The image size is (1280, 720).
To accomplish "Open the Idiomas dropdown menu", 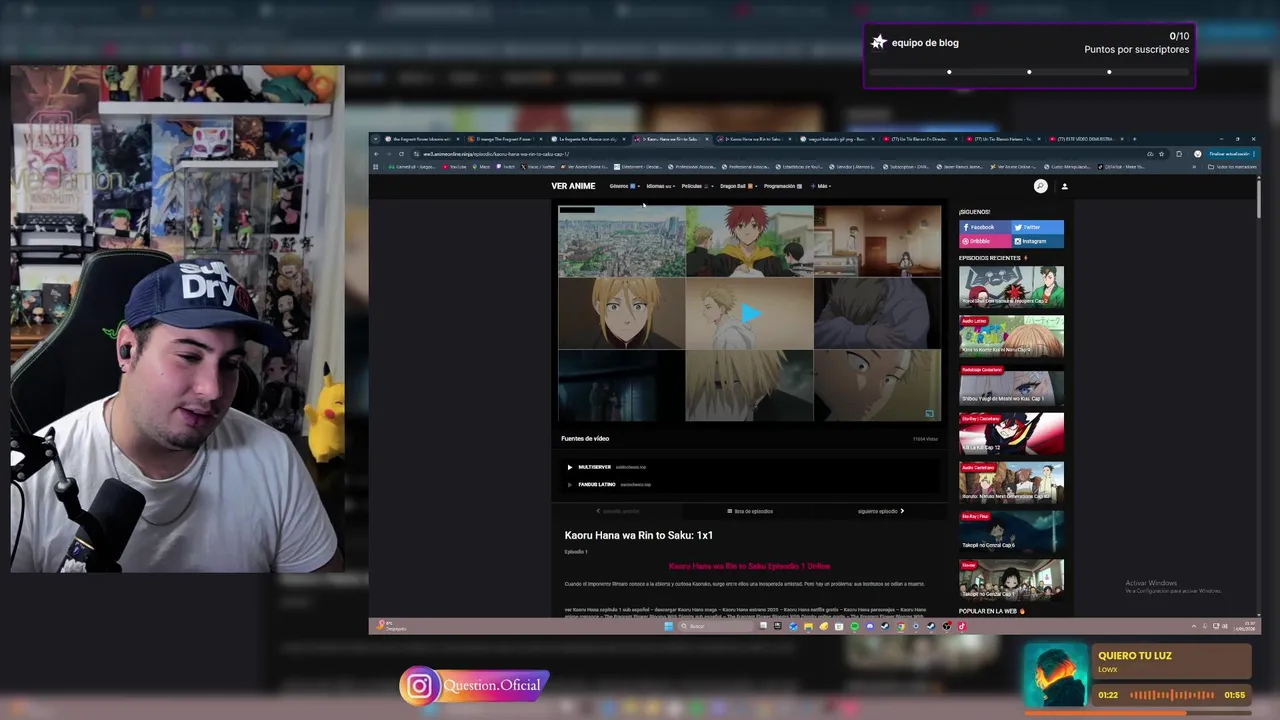I will 659,186.
